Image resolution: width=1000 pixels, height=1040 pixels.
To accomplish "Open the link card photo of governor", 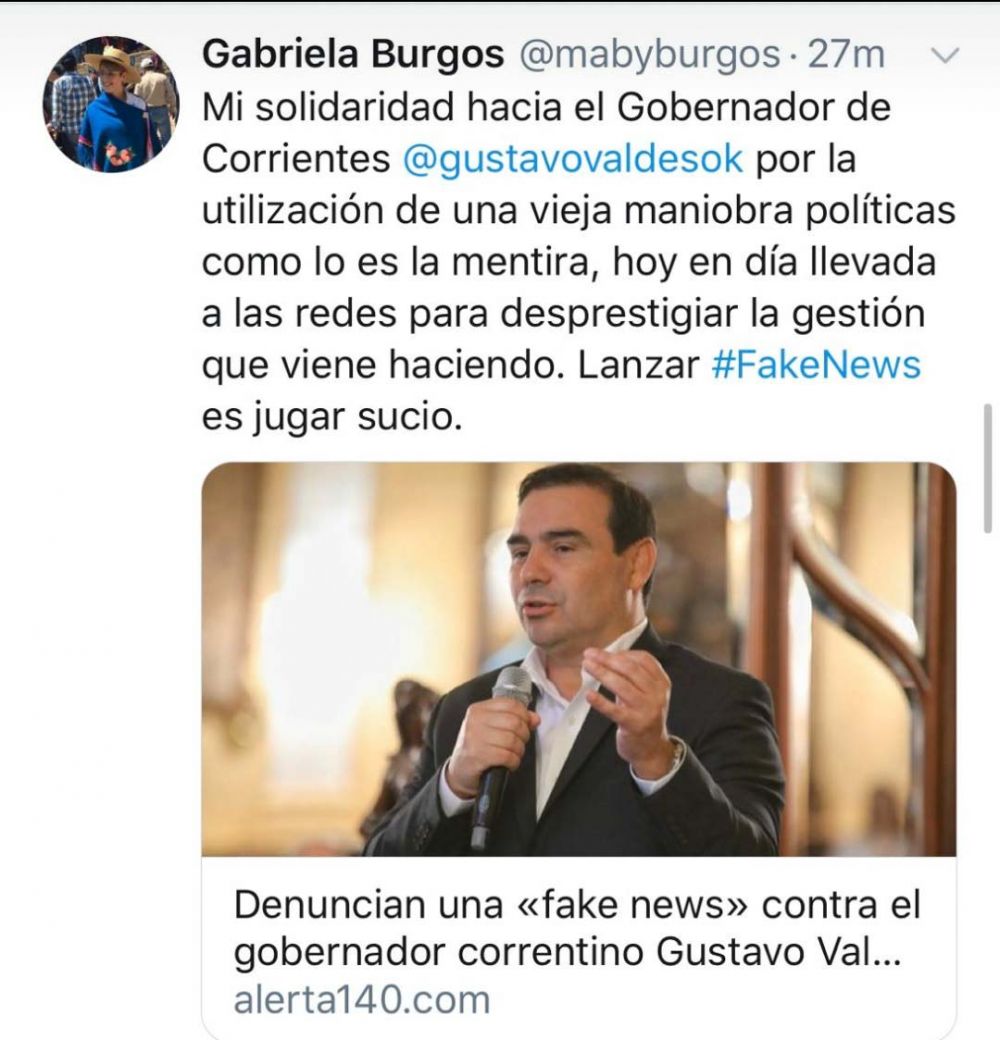I will 579,659.
